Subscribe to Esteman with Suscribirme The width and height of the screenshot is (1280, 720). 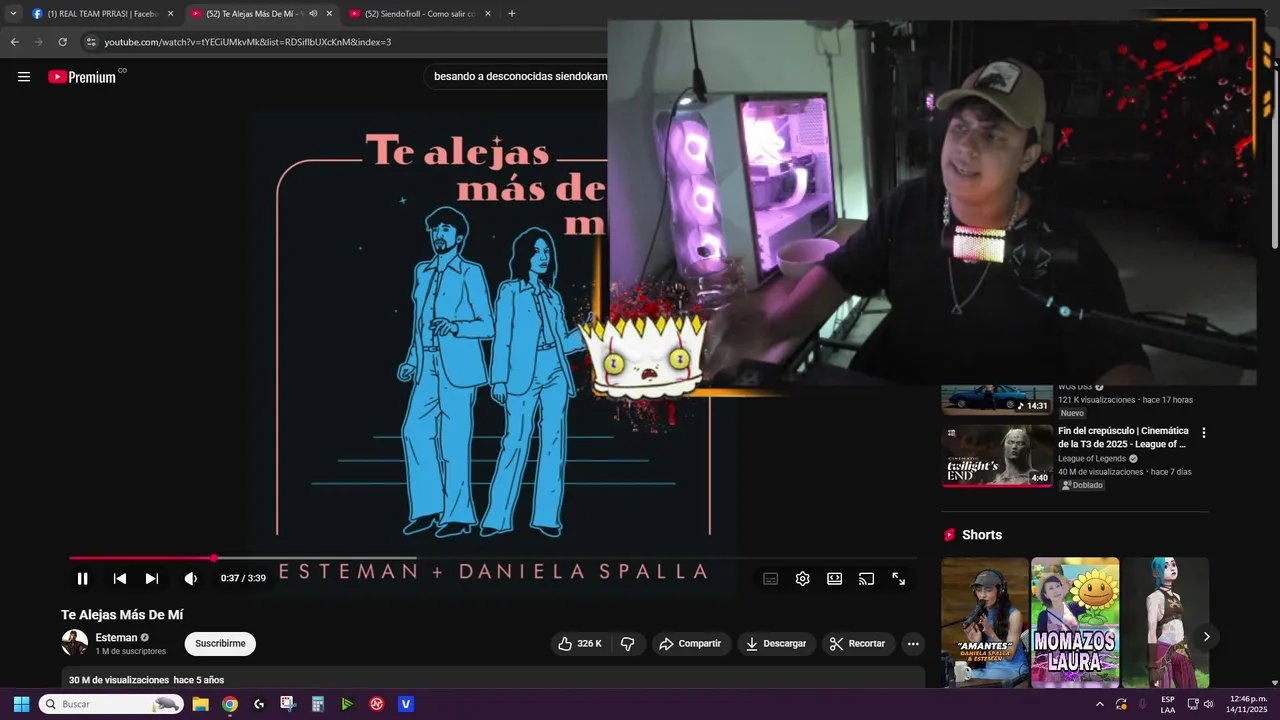tap(220, 644)
